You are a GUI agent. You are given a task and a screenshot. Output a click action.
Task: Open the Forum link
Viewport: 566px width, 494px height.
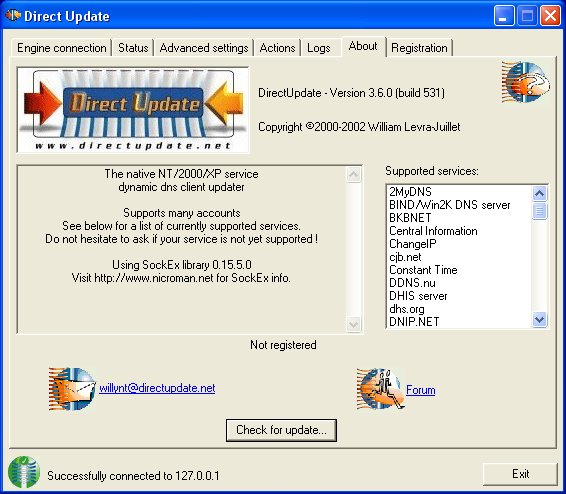pyautogui.click(x=421, y=390)
